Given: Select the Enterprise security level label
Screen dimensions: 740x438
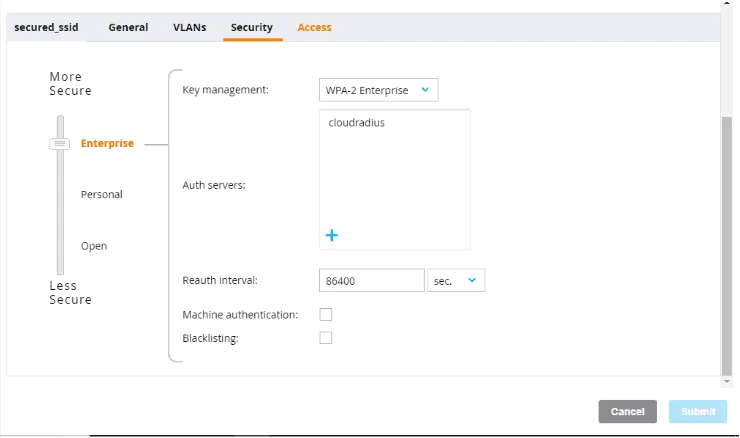Looking at the screenshot, I should 107,144.
